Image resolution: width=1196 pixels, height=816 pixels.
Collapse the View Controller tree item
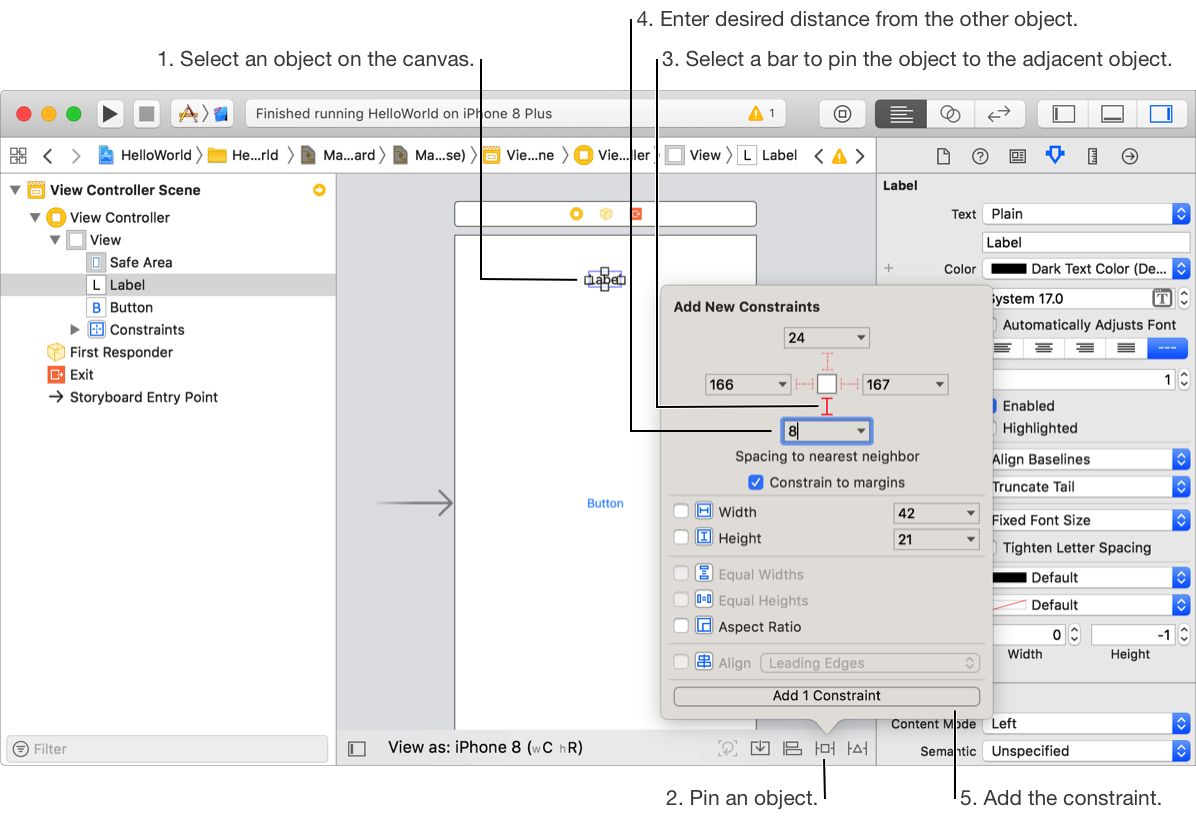pos(35,217)
